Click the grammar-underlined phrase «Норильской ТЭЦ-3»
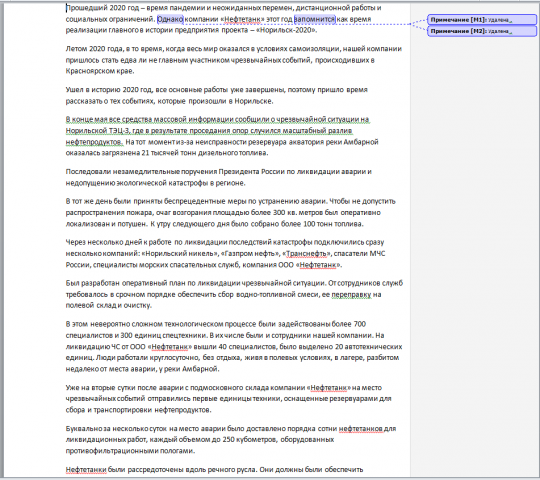The height and width of the screenshot is (480, 540). click(97, 131)
